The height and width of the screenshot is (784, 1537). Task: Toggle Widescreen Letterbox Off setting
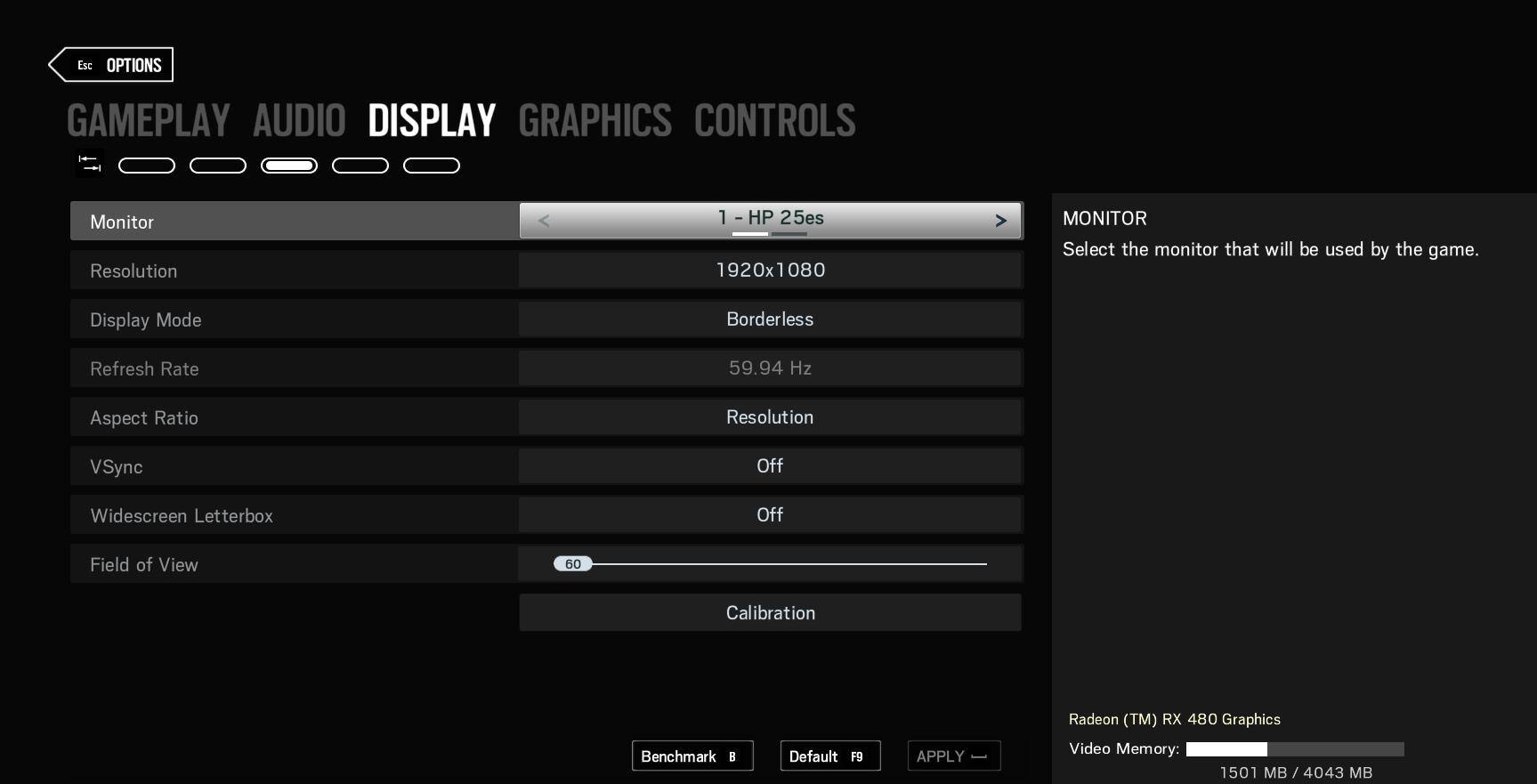(770, 515)
